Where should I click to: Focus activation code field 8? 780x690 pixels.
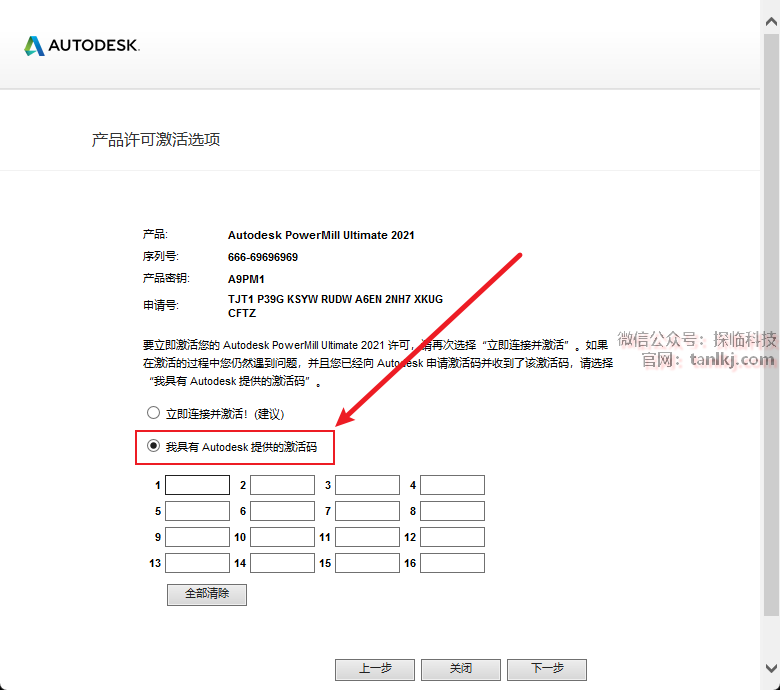click(453, 511)
